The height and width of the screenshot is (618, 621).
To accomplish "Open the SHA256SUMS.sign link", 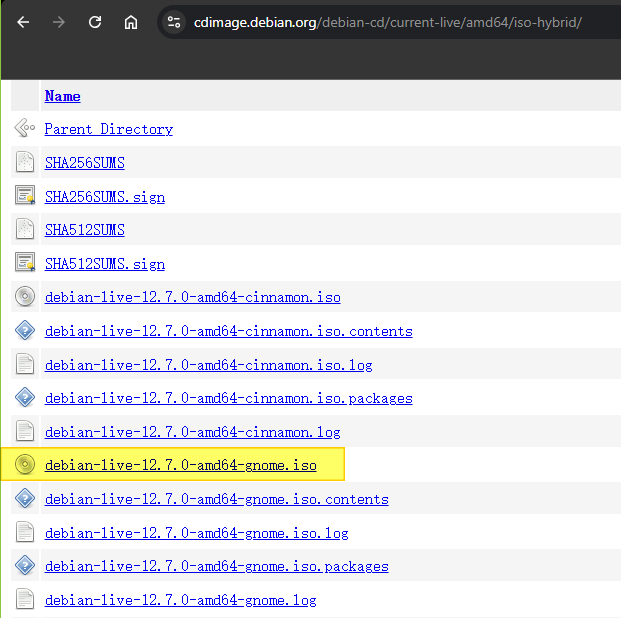I will click(105, 197).
